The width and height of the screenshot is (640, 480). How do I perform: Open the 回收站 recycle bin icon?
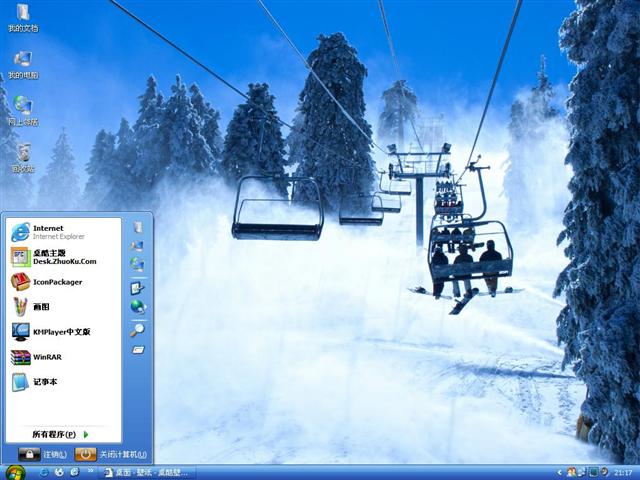[x=23, y=158]
